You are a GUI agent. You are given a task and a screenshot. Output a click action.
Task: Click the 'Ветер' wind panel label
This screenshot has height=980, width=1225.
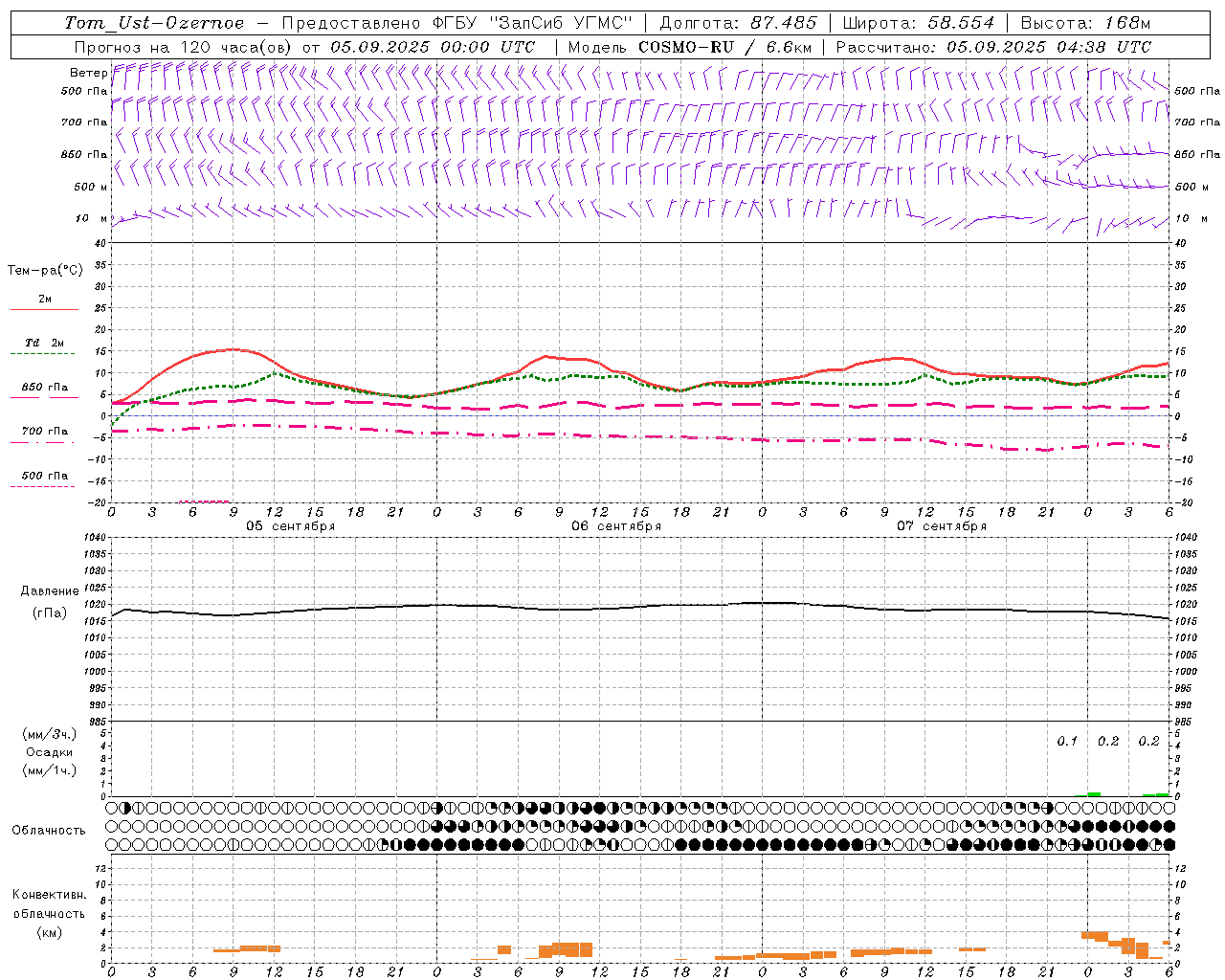[x=88, y=73]
